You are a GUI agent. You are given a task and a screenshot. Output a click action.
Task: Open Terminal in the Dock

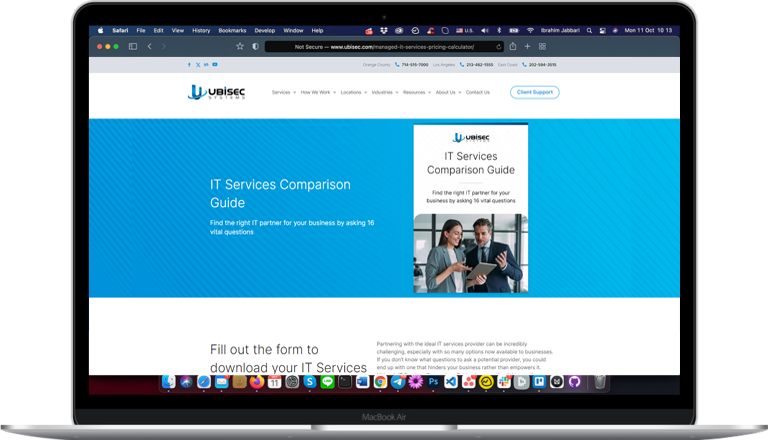(x=345, y=382)
